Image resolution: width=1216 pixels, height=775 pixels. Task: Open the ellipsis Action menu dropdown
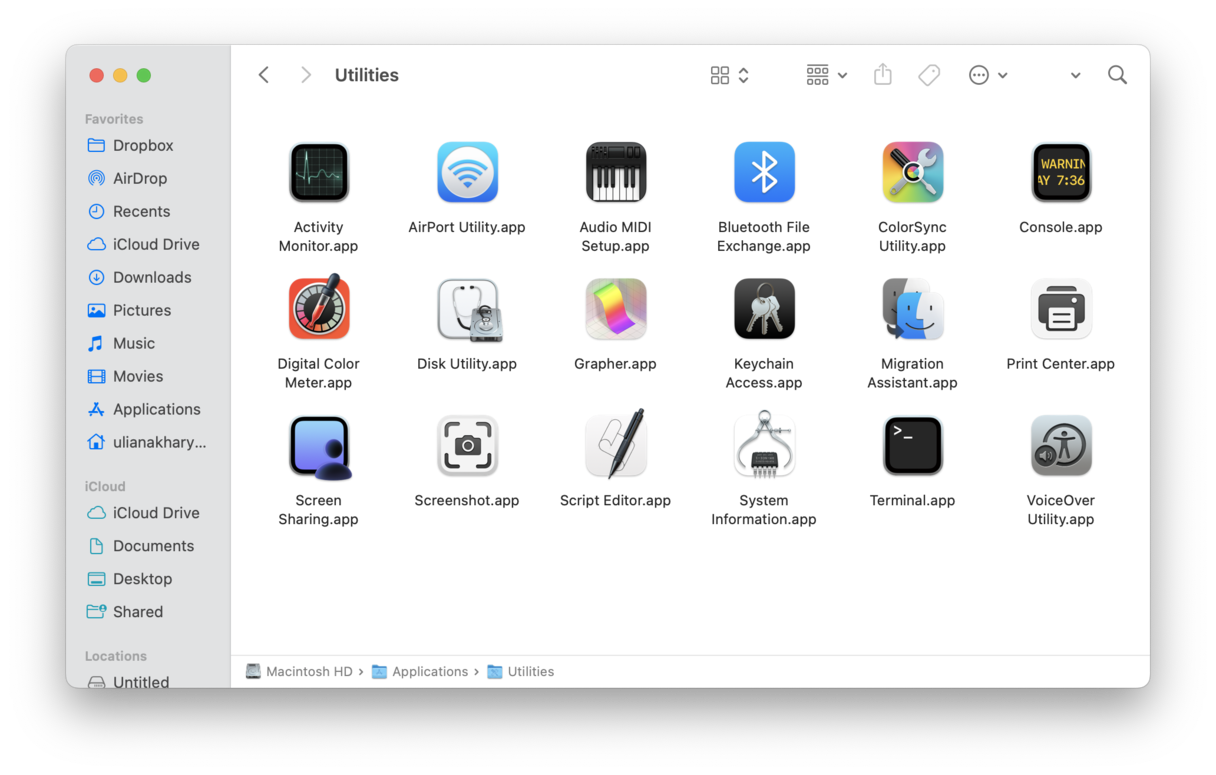click(988, 75)
